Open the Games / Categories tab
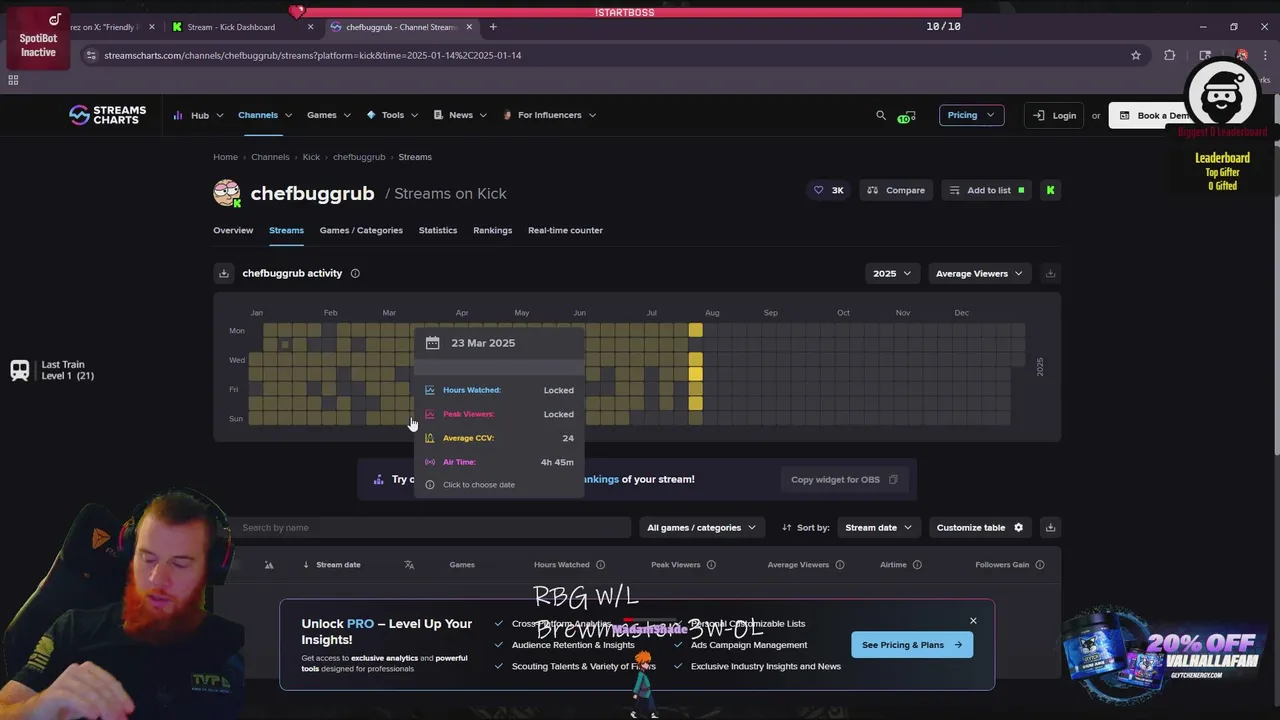Screen dimensions: 1280x720 pyautogui.click(x=361, y=230)
